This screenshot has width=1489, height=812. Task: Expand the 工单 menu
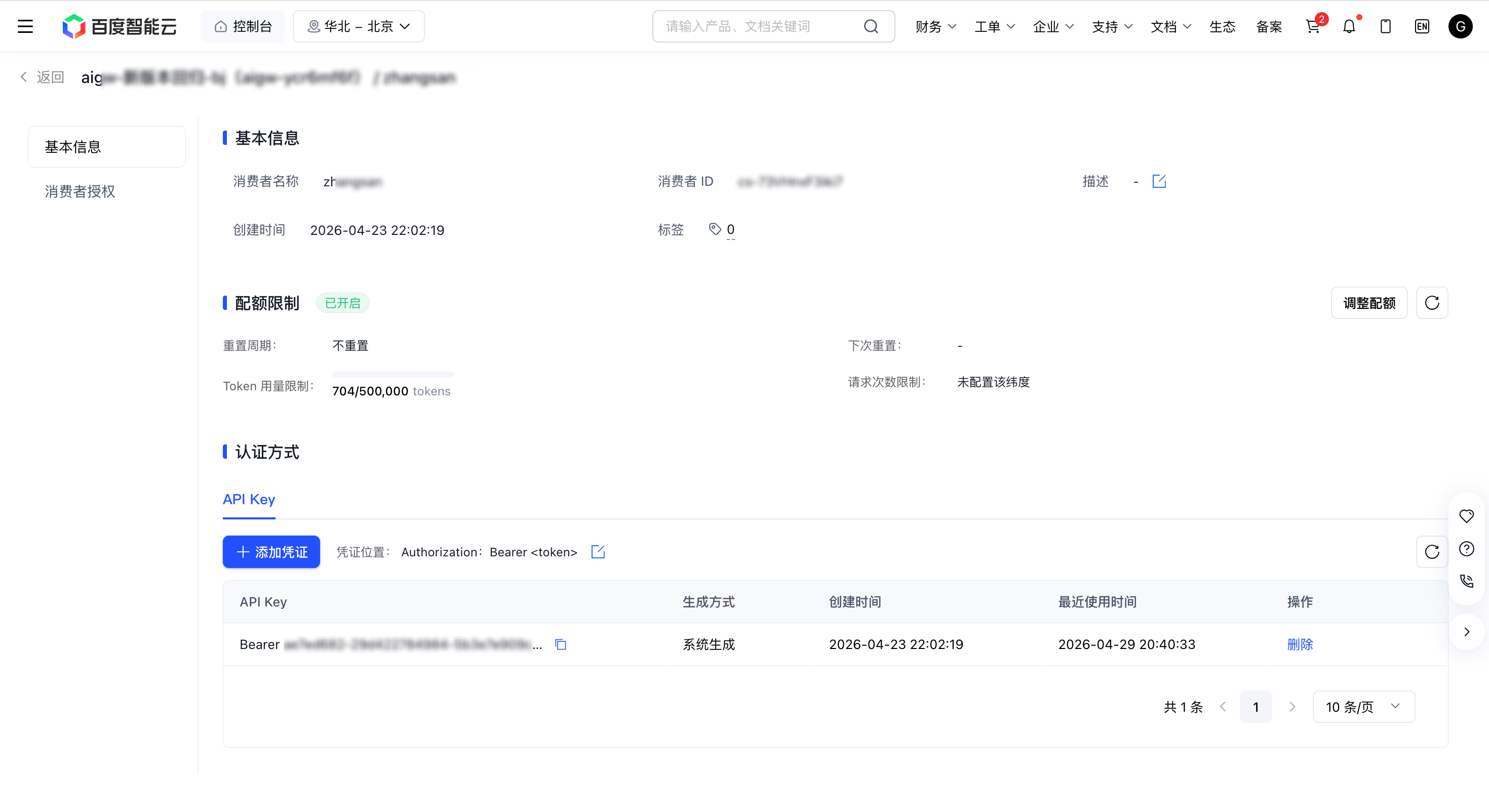point(994,26)
